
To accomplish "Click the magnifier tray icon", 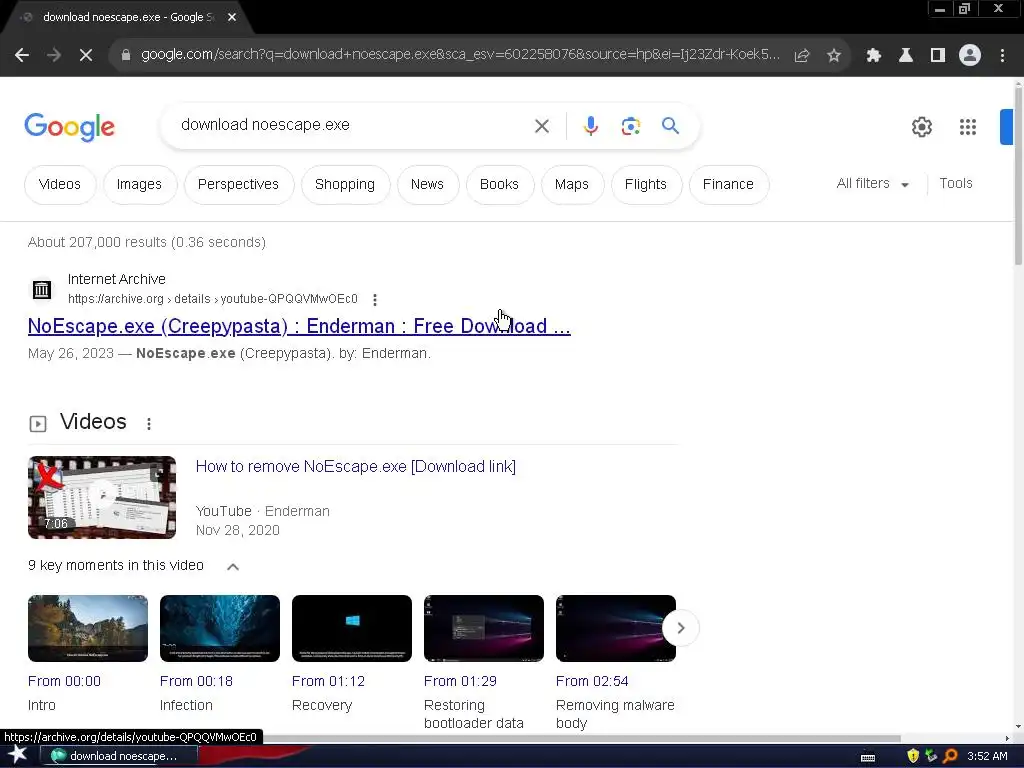I will click(950, 756).
